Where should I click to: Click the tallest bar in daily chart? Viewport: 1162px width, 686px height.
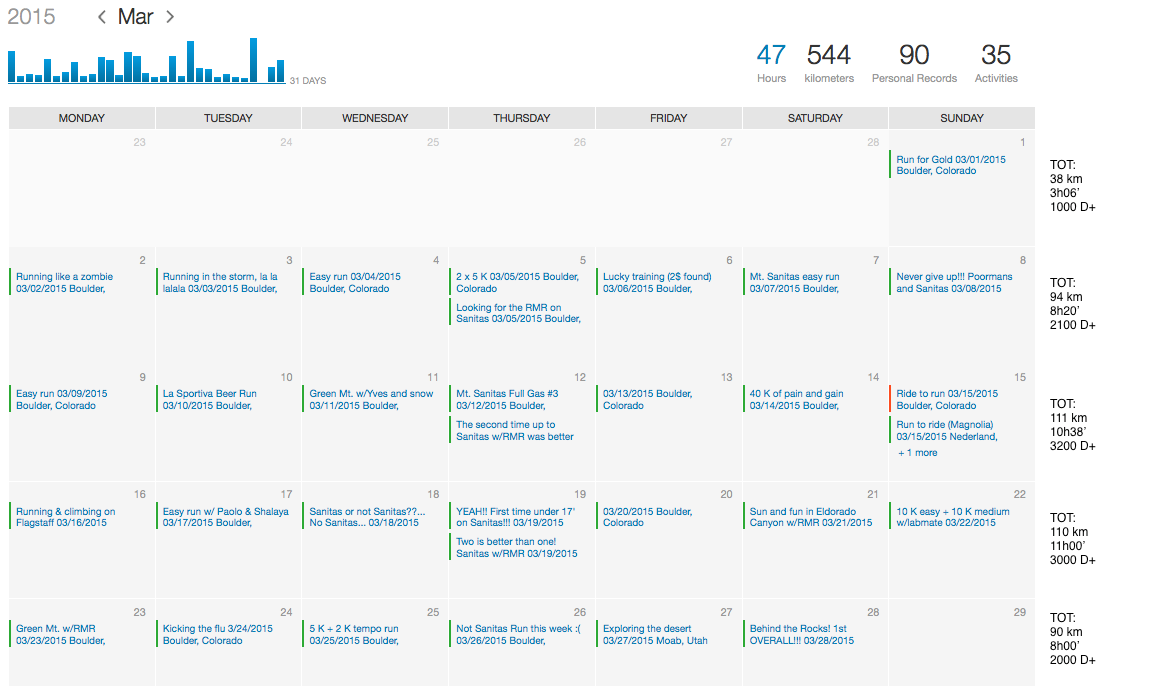tap(254, 60)
